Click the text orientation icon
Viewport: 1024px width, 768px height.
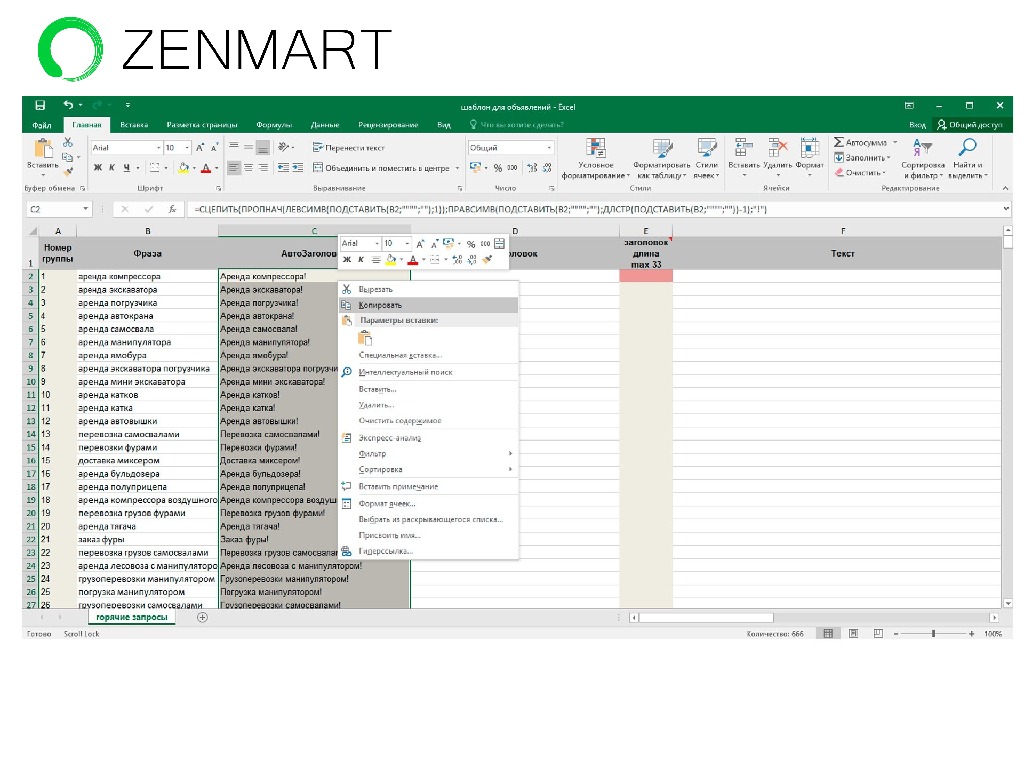click(x=283, y=148)
